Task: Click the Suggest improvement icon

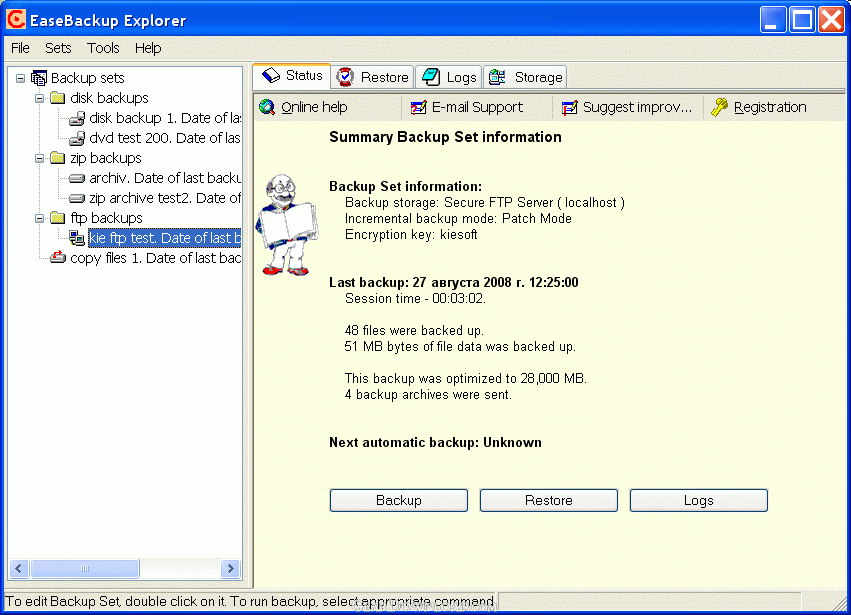Action: click(569, 107)
